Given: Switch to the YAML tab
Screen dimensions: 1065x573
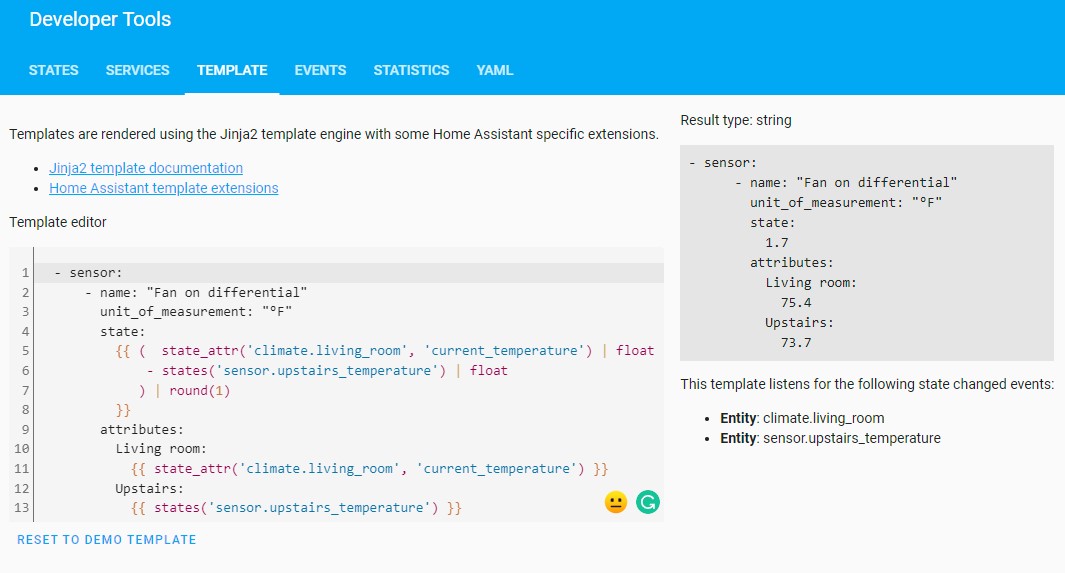Looking at the screenshot, I should (x=495, y=70).
